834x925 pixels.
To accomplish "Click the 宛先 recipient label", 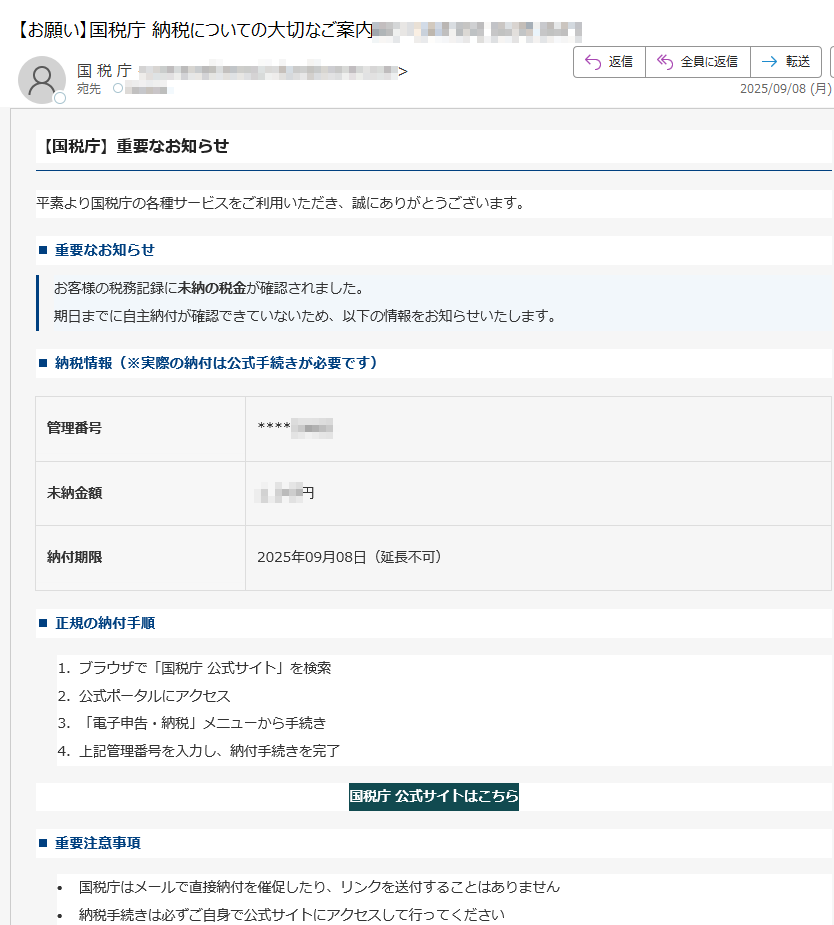I will (89, 88).
